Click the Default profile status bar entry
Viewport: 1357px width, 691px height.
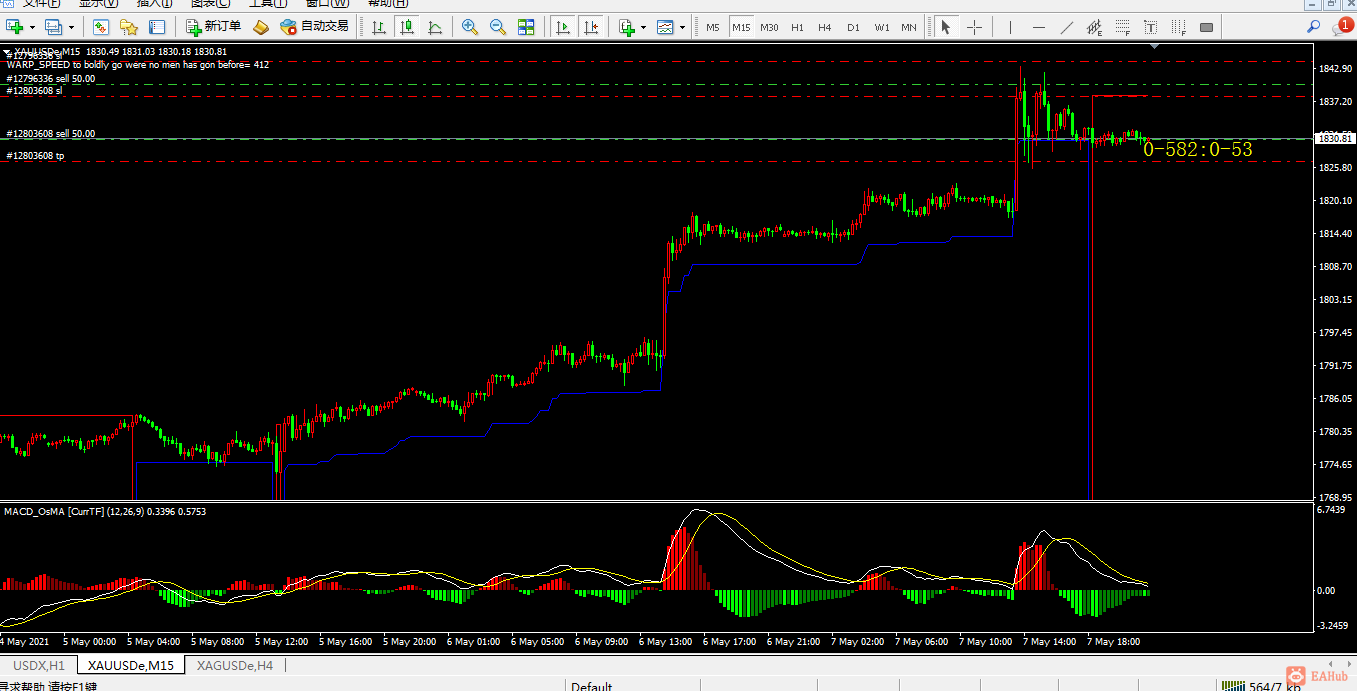pyautogui.click(x=592, y=687)
